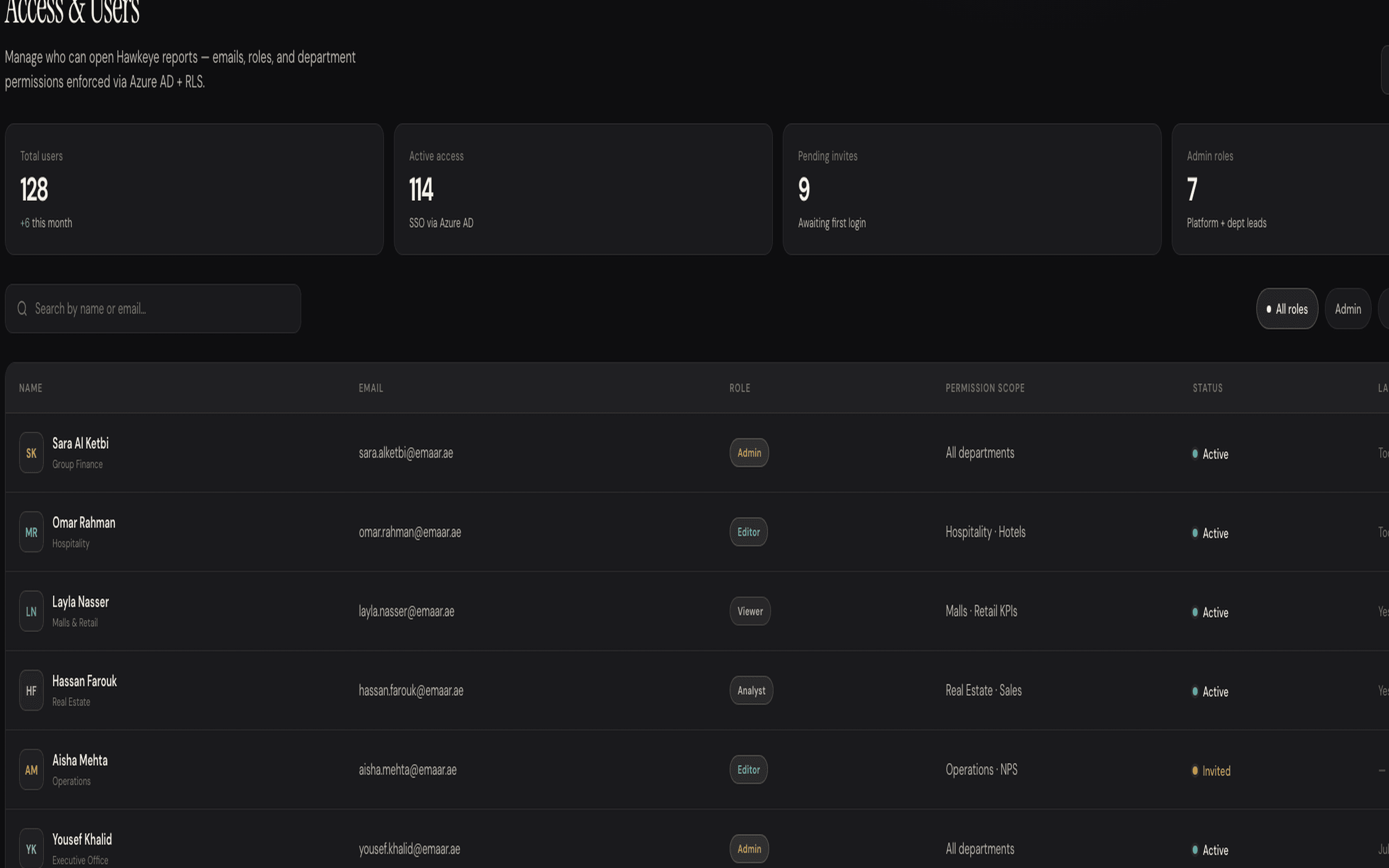
Task: Click the Real Estate · Sales permission scope
Action: [x=984, y=691]
